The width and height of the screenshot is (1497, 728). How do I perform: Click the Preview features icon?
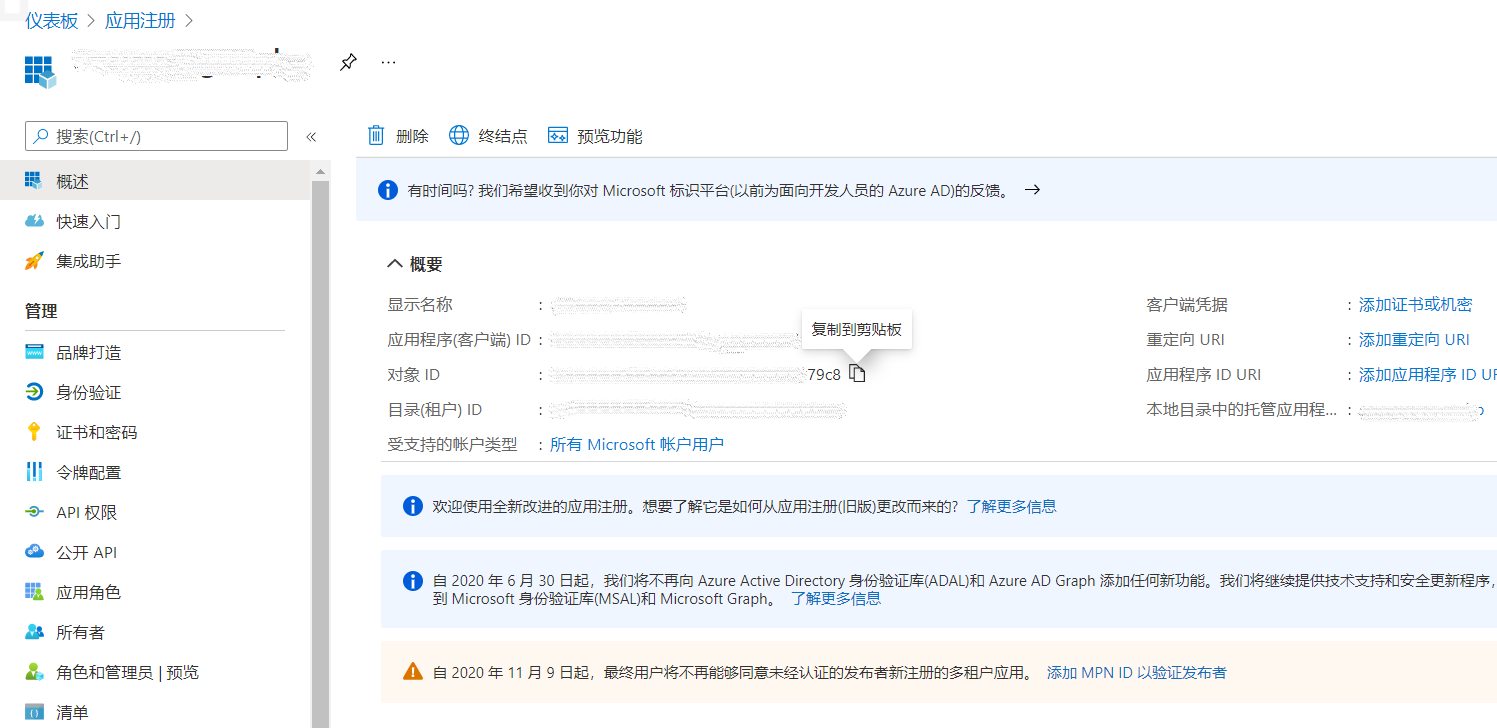tap(558, 136)
